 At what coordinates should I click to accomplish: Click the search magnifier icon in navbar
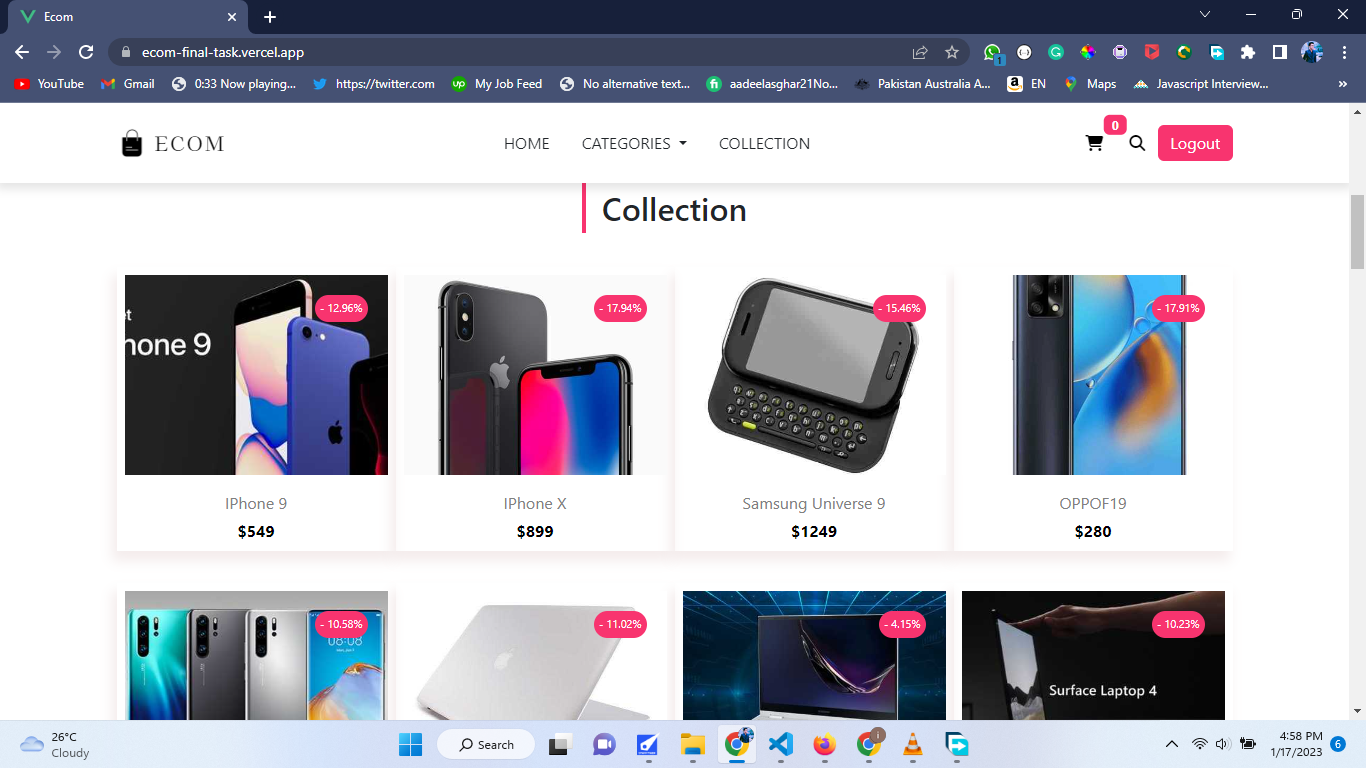click(1137, 143)
